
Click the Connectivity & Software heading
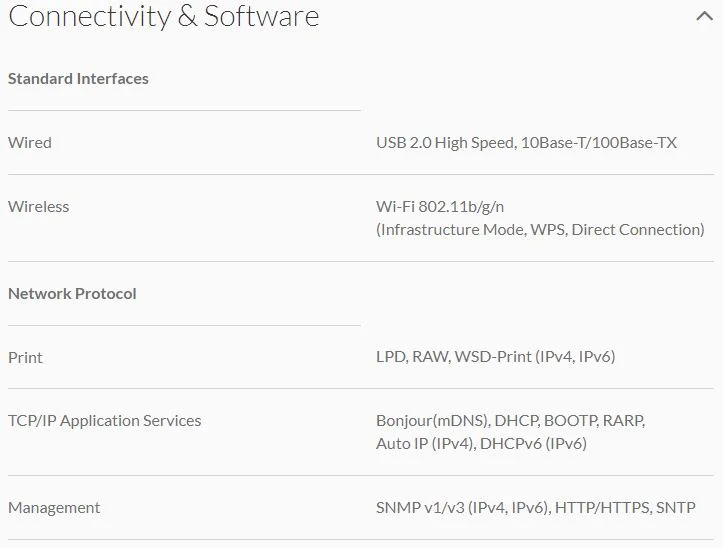point(164,17)
